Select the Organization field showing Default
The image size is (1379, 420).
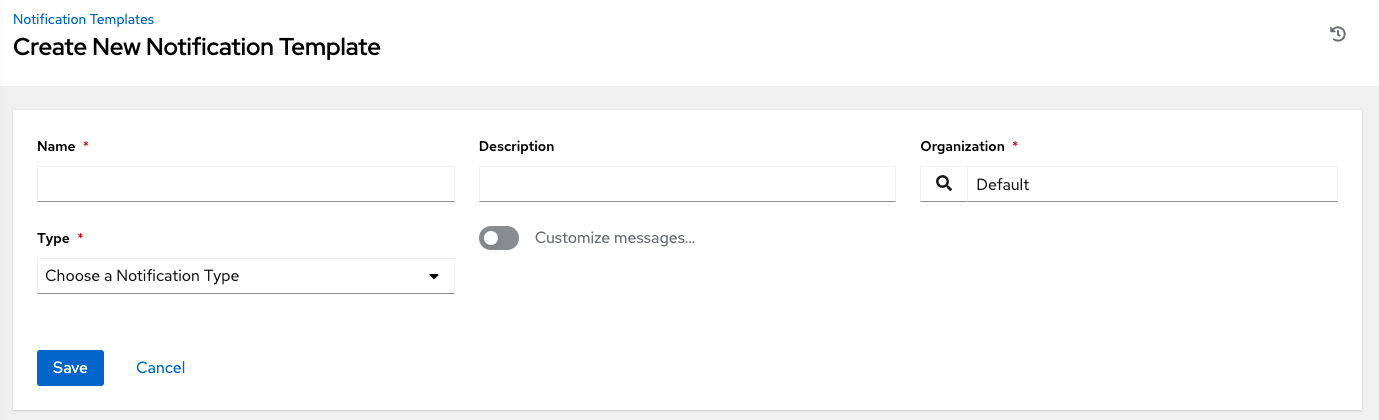1151,184
